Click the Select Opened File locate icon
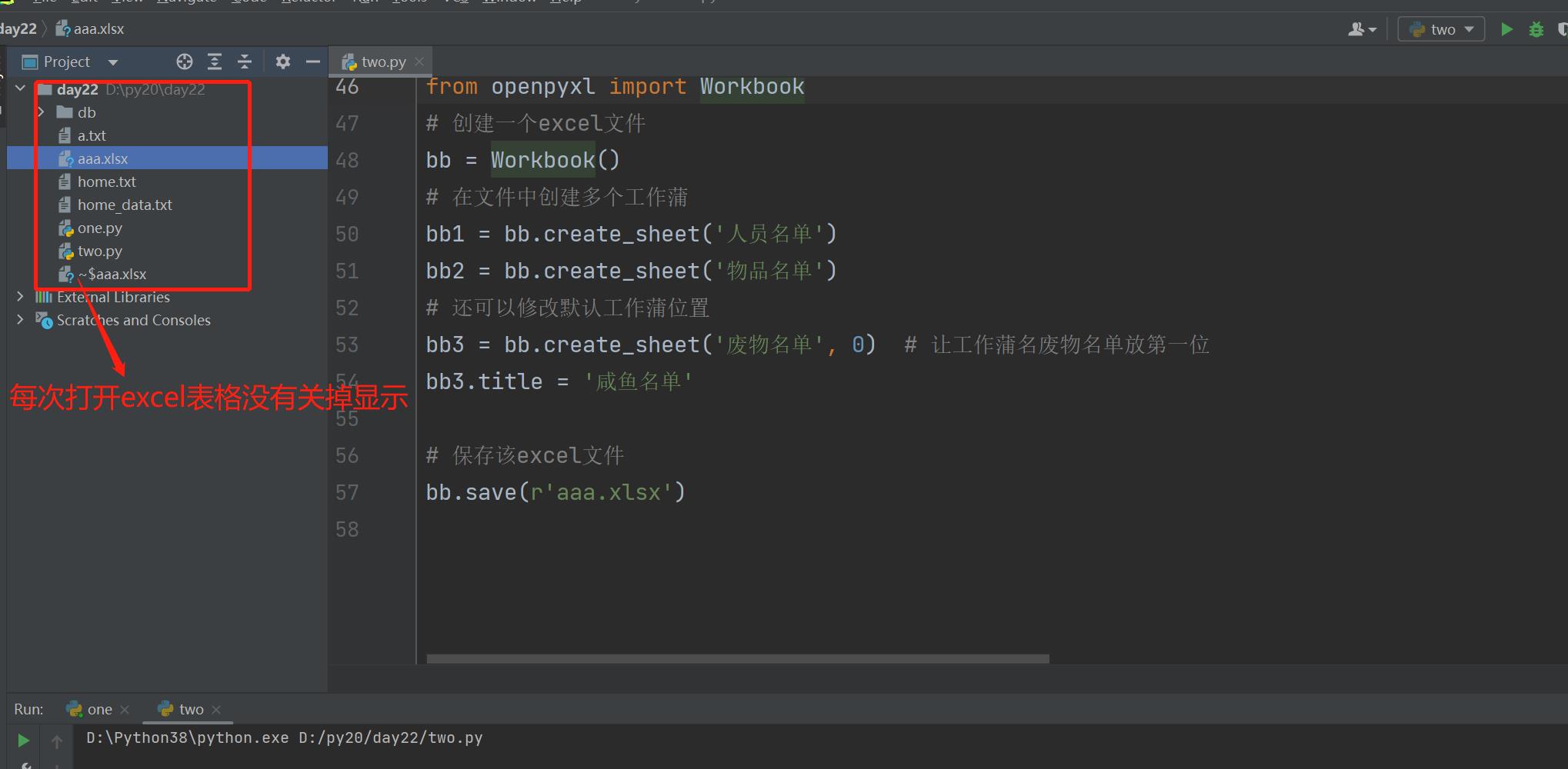 click(x=185, y=62)
